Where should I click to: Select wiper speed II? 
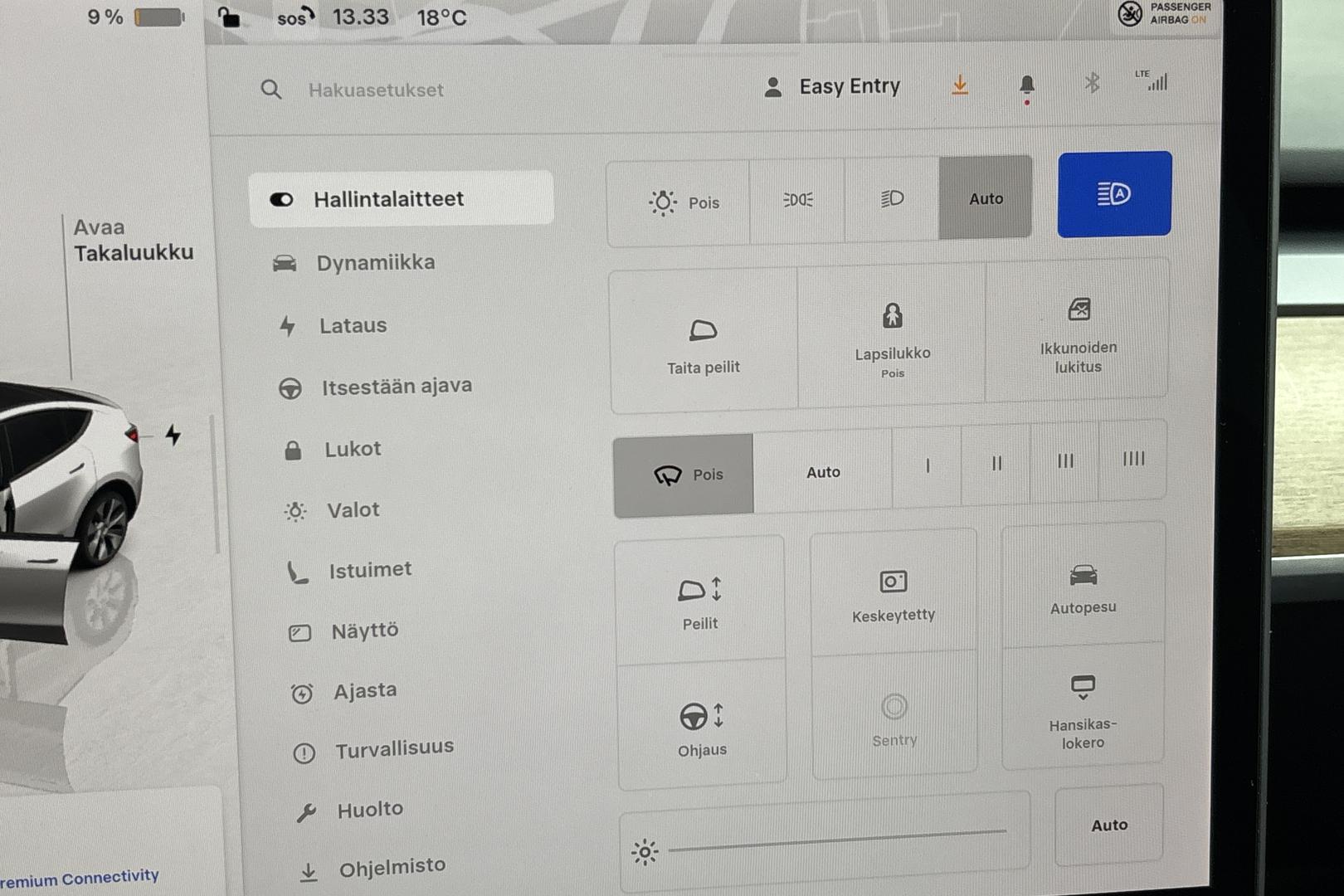996,463
